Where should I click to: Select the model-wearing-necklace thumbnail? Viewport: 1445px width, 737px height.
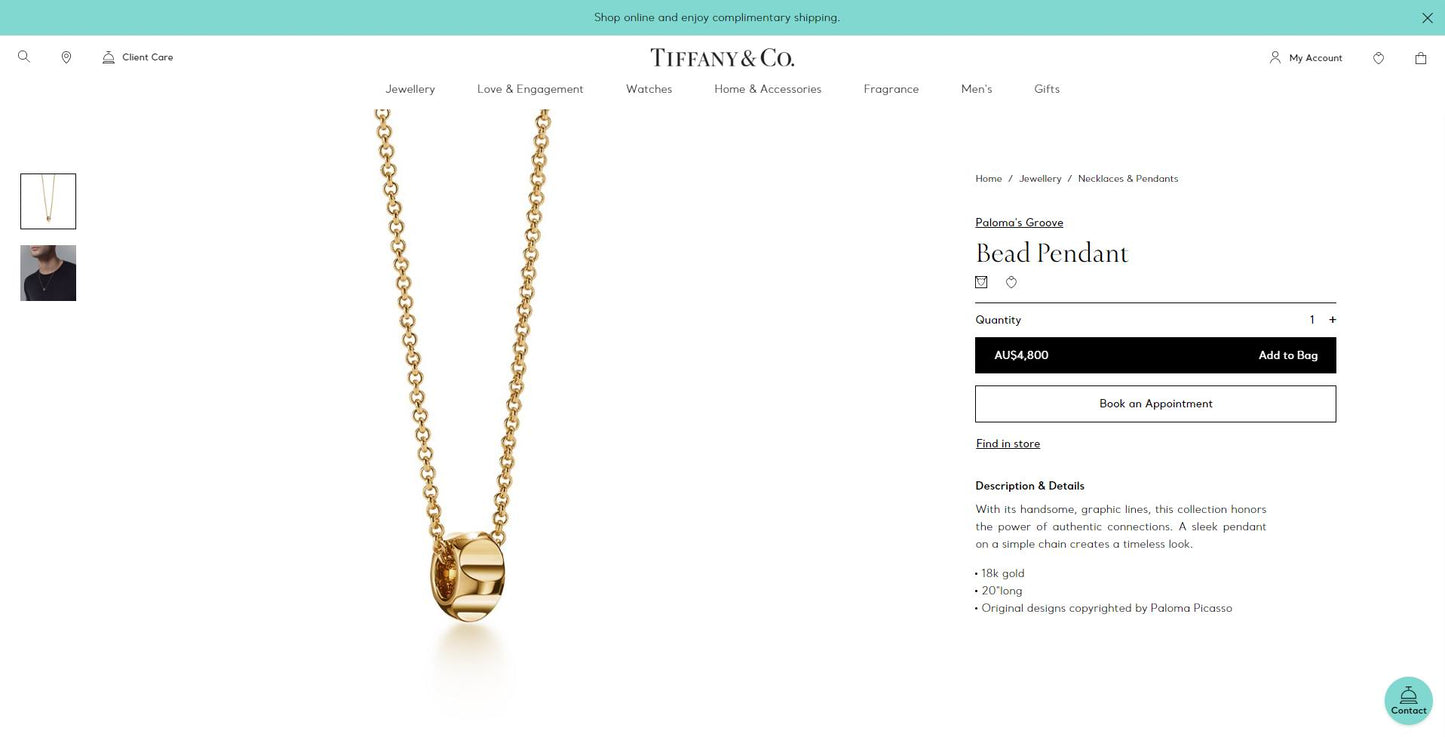[48, 273]
